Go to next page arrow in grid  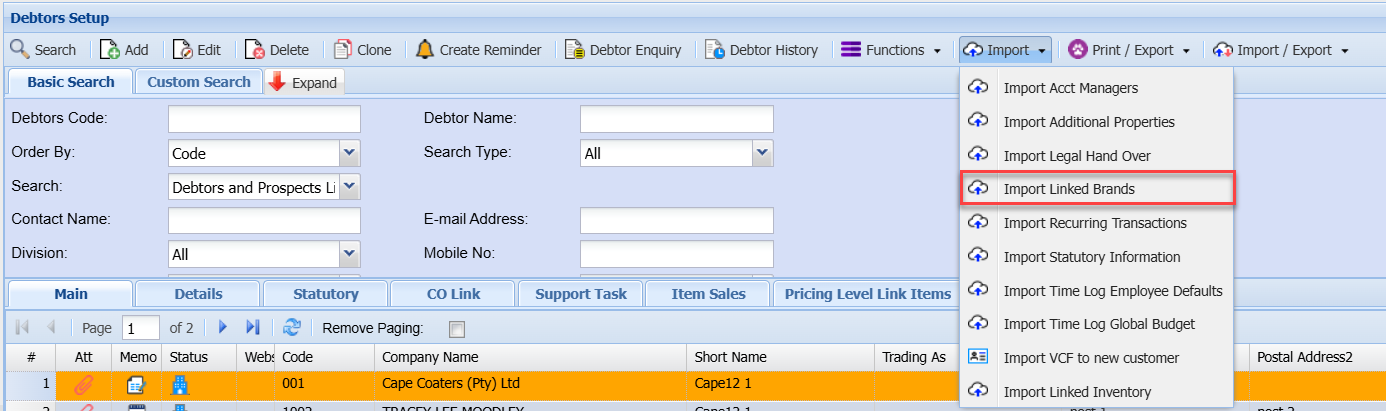pyautogui.click(x=224, y=327)
